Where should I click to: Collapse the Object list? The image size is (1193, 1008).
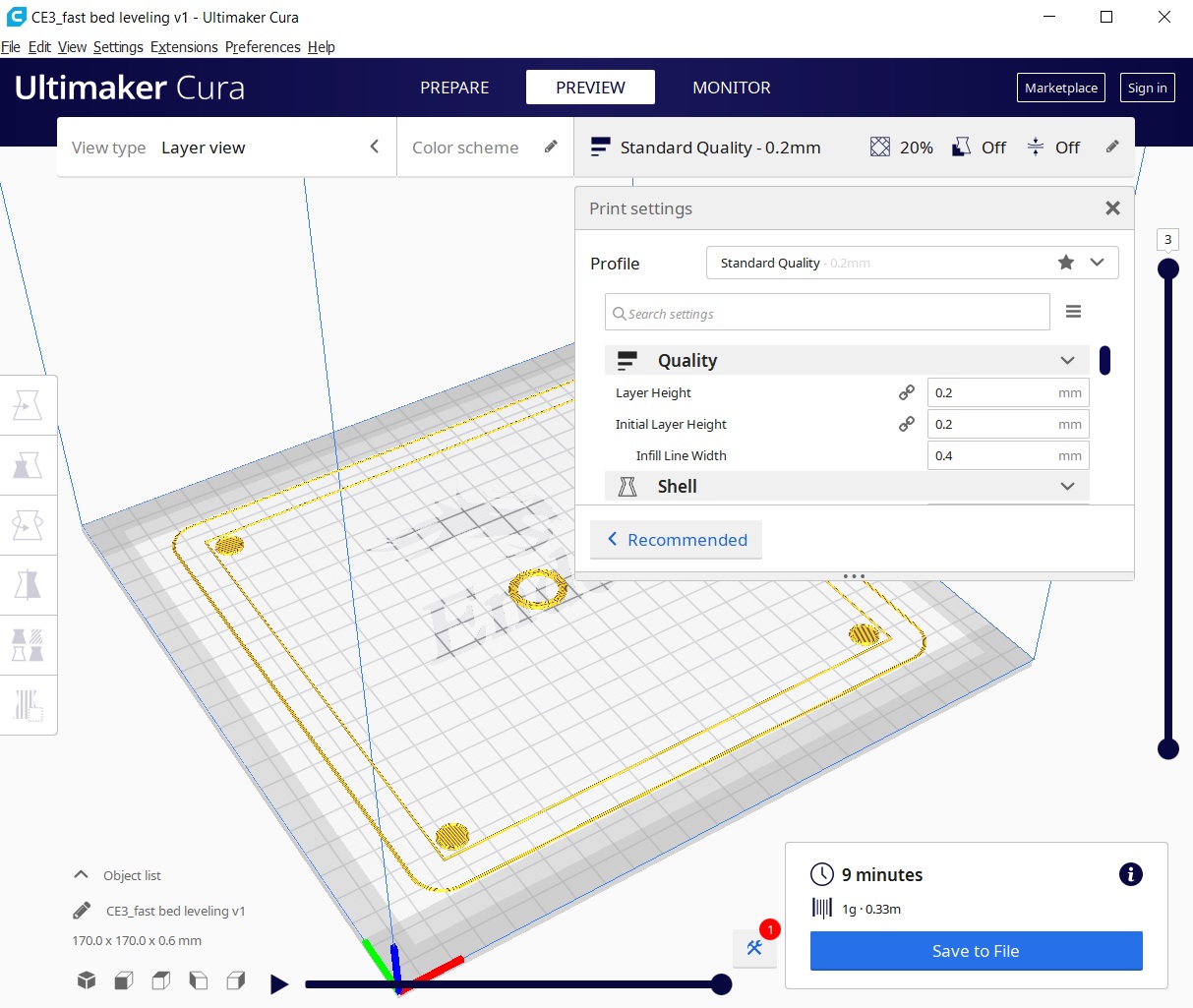81,874
